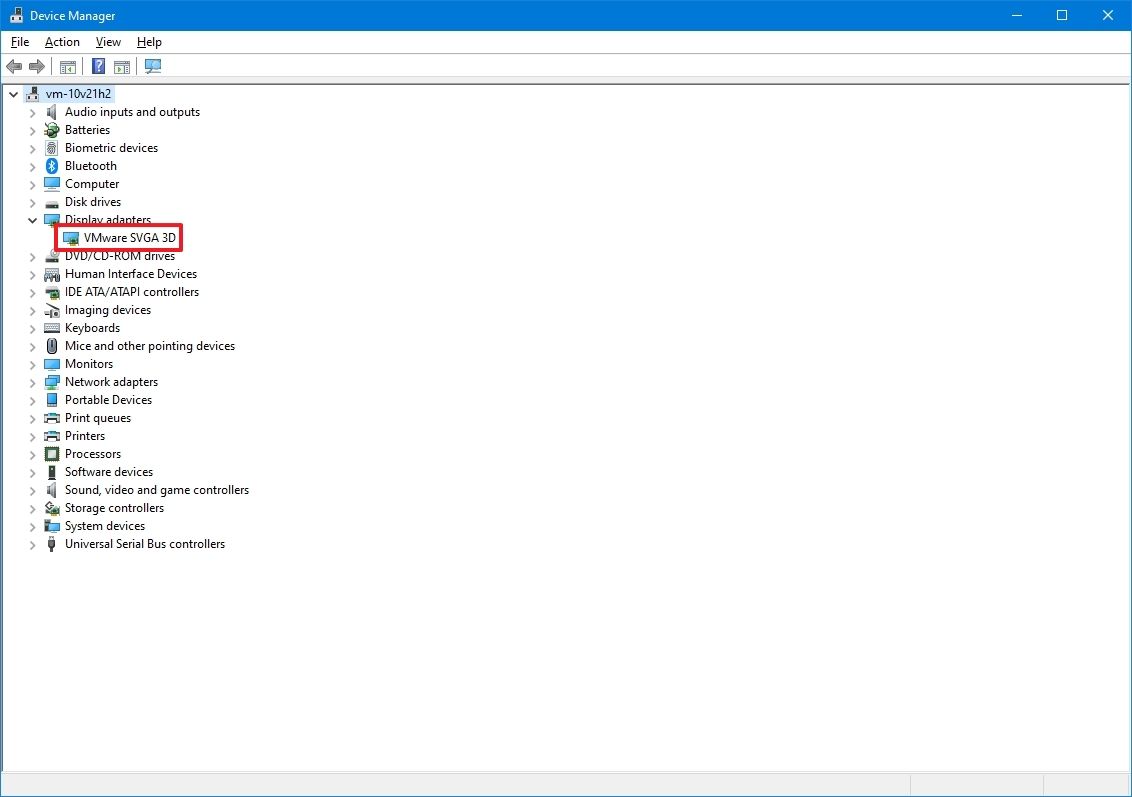Click the blue Help question-mark toolbar icon
The width and height of the screenshot is (1132, 797).
[98, 66]
